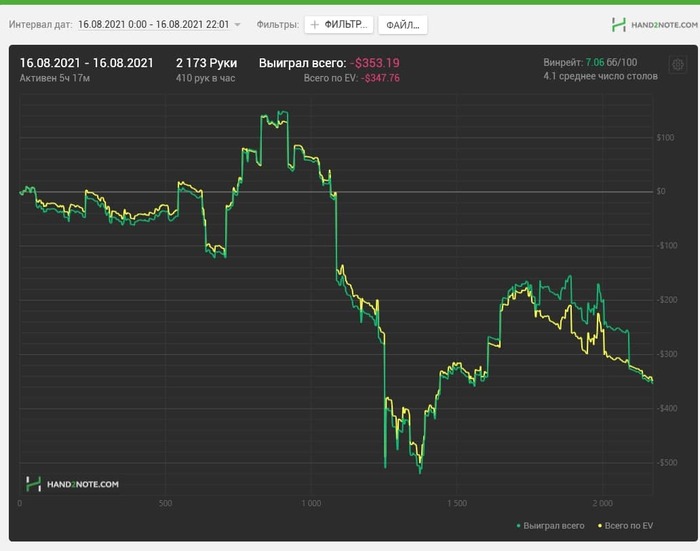
Task: Click '4.1 среднее число столов' text
Action: tap(600, 76)
